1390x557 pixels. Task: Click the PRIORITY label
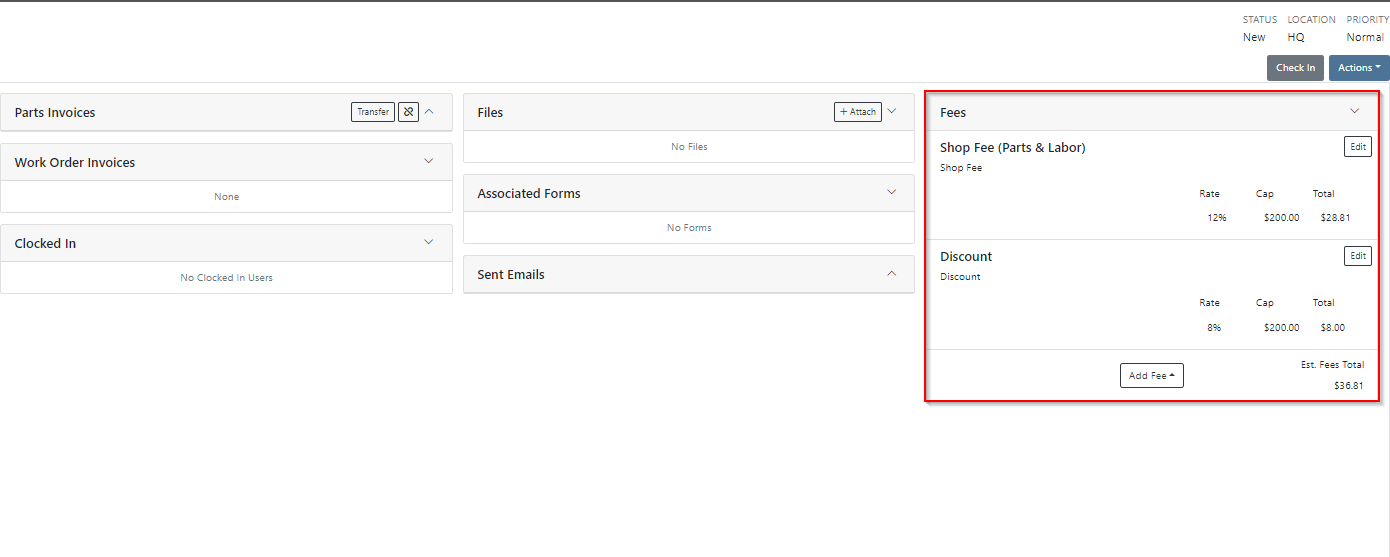click(x=1368, y=20)
